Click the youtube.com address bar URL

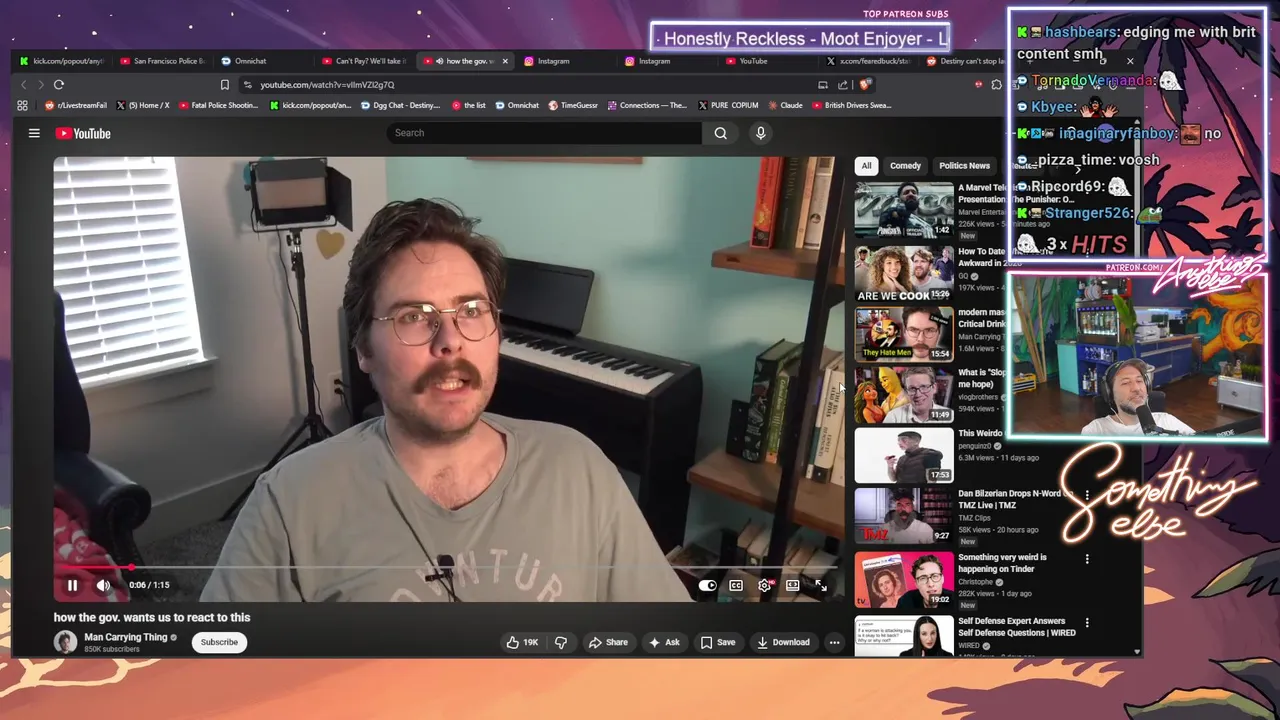[327, 85]
